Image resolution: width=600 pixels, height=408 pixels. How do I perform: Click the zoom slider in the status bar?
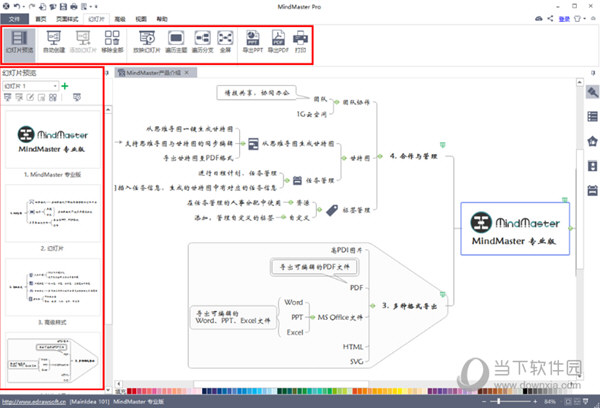click(x=509, y=401)
